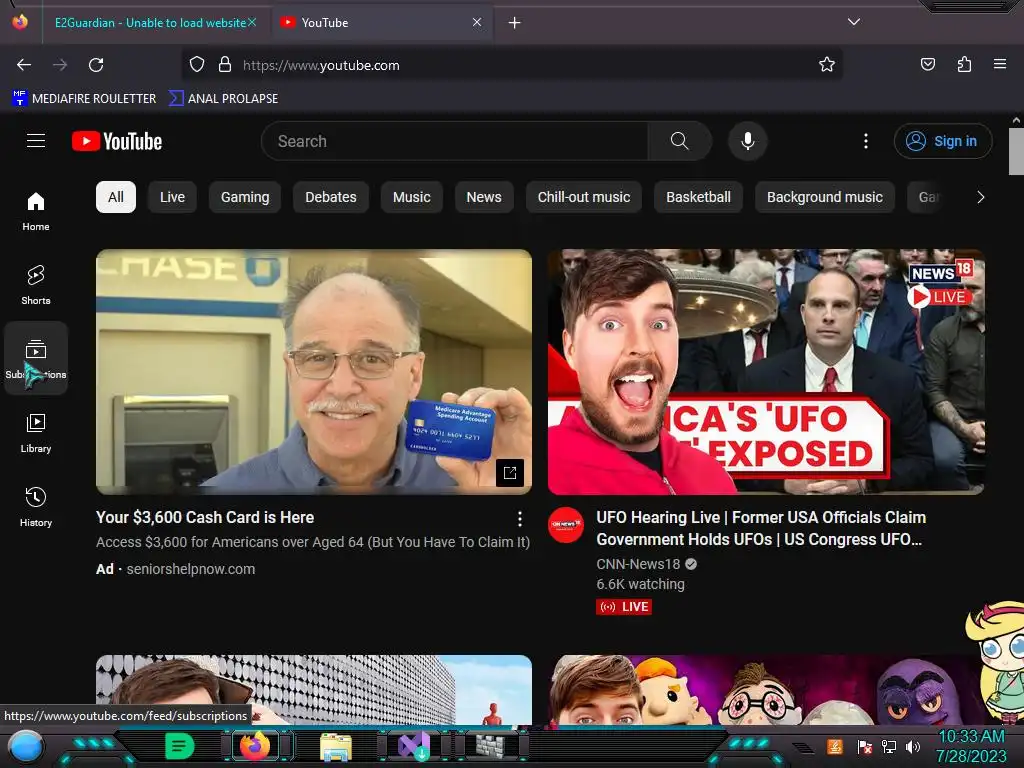
Task: Click CNN-News18 channel name
Action: pyautogui.click(x=638, y=564)
